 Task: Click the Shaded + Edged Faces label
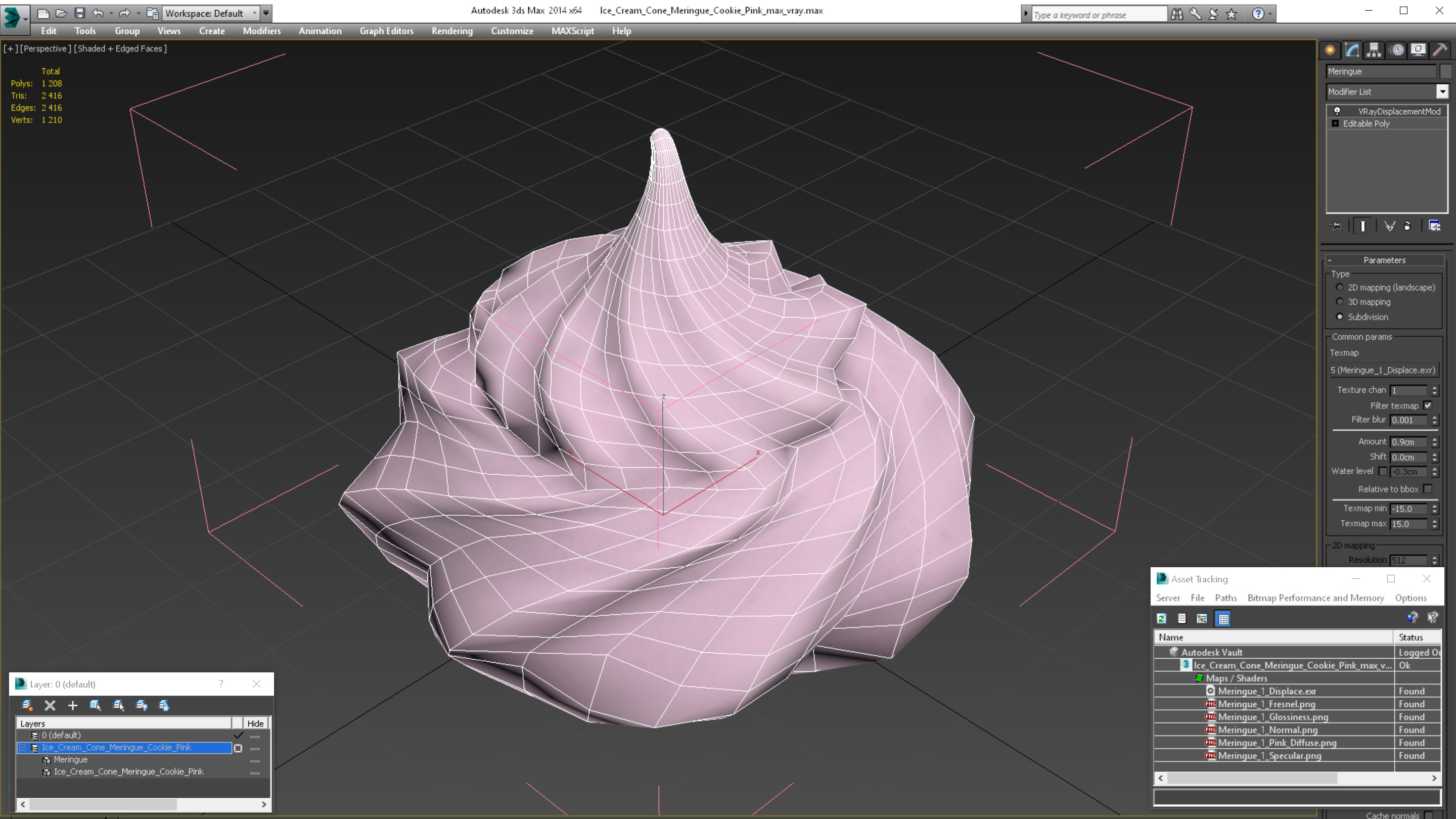click(120, 49)
